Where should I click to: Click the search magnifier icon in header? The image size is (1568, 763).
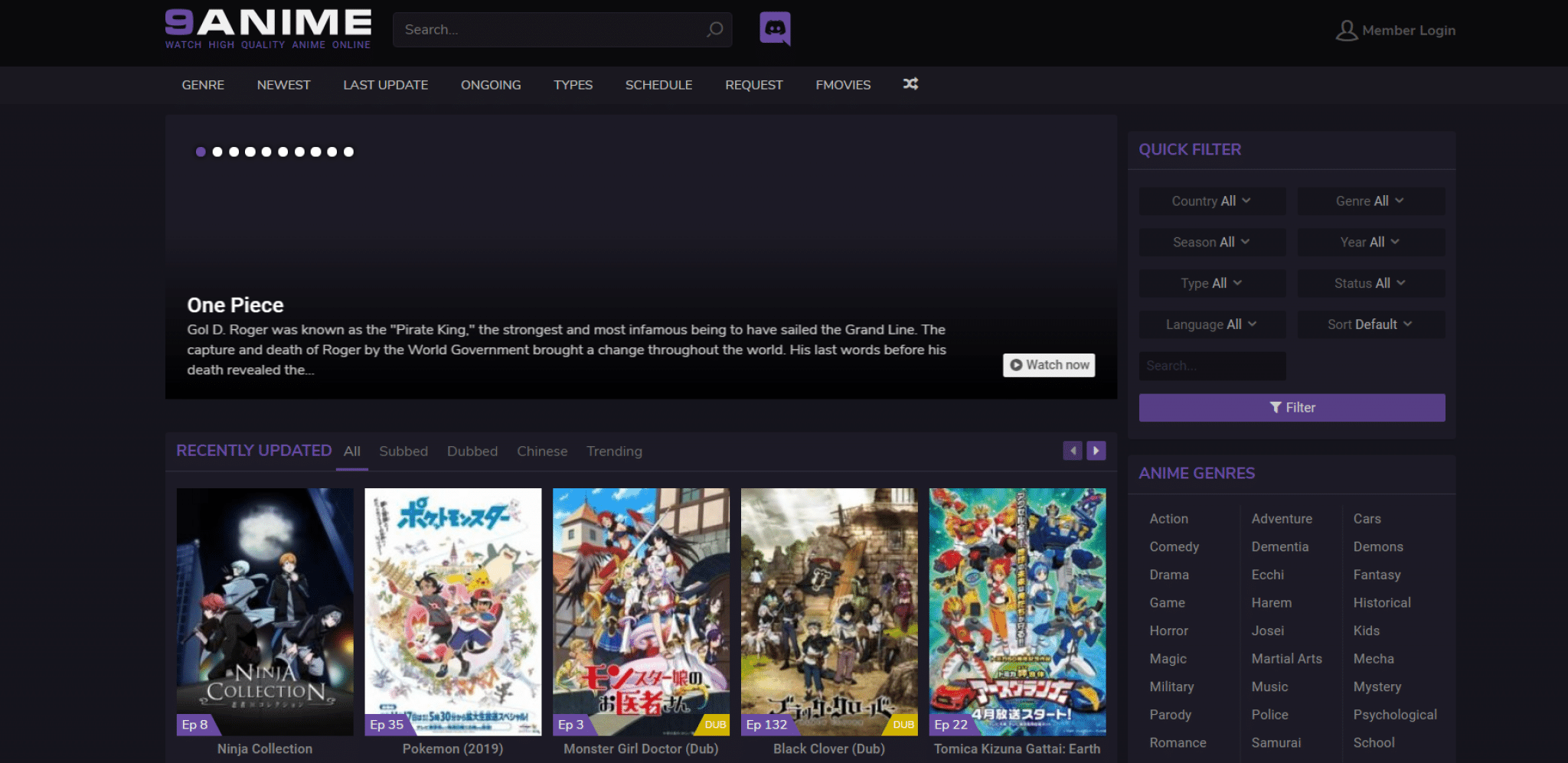[x=714, y=29]
